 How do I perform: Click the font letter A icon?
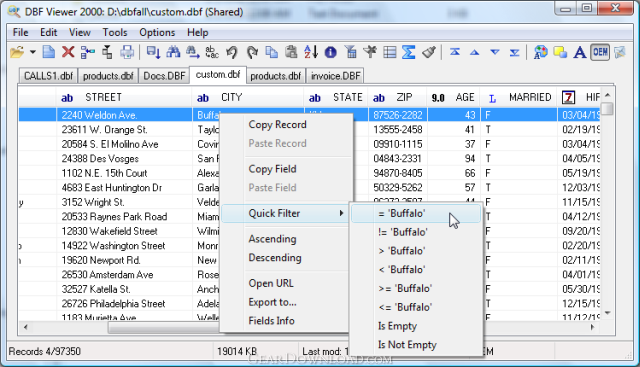[580, 52]
